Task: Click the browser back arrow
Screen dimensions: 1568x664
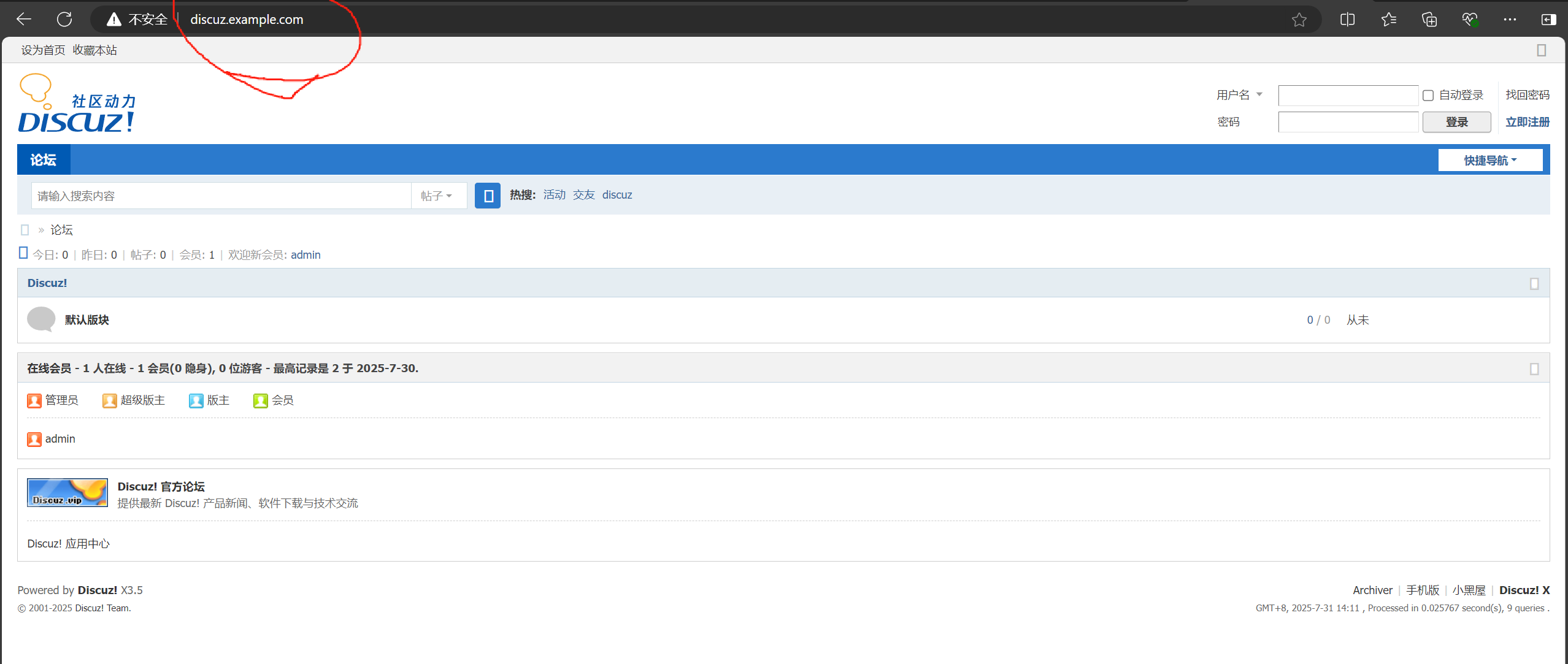Action: point(24,19)
